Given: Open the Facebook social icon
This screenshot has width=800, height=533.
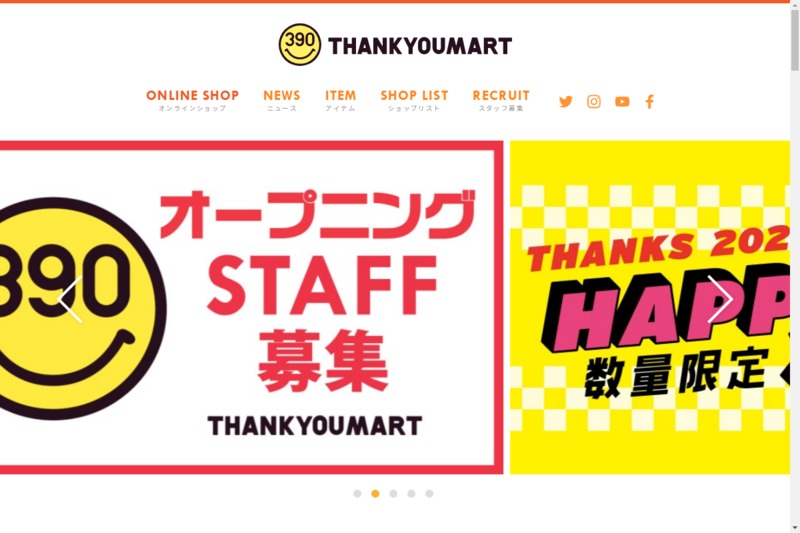Looking at the screenshot, I should 649,101.
